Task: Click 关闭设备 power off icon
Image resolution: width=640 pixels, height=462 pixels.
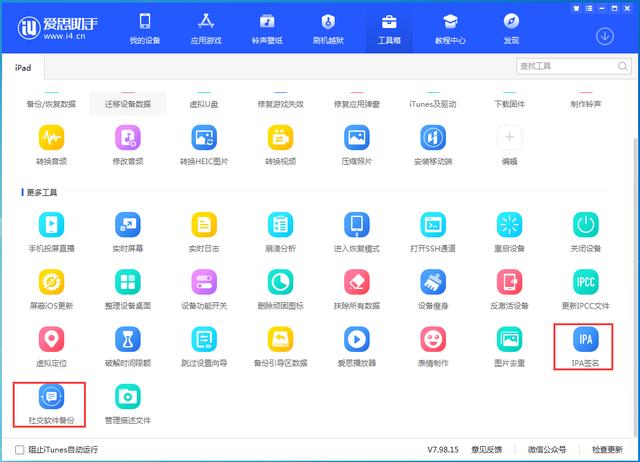Action: 586,224
